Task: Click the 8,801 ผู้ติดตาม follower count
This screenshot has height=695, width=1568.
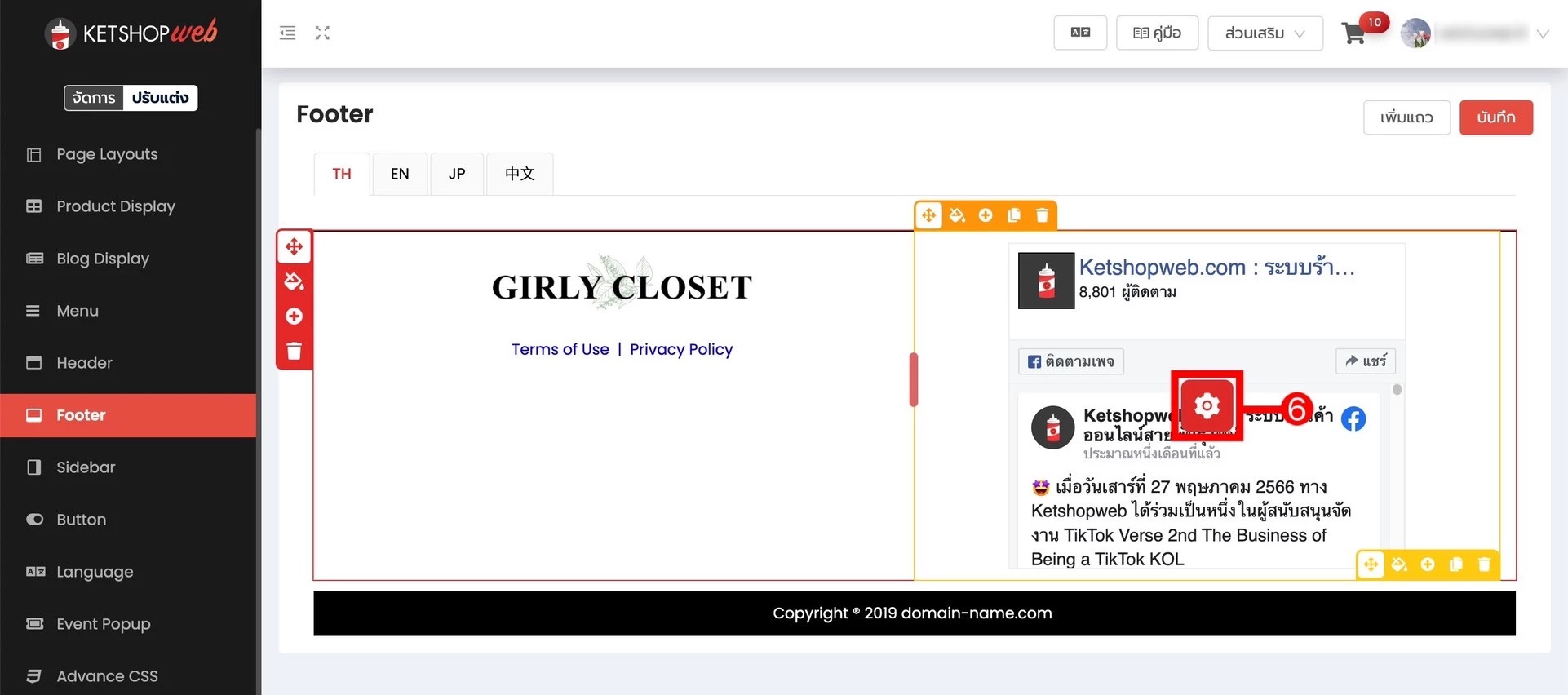Action: pyautogui.click(x=1127, y=292)
